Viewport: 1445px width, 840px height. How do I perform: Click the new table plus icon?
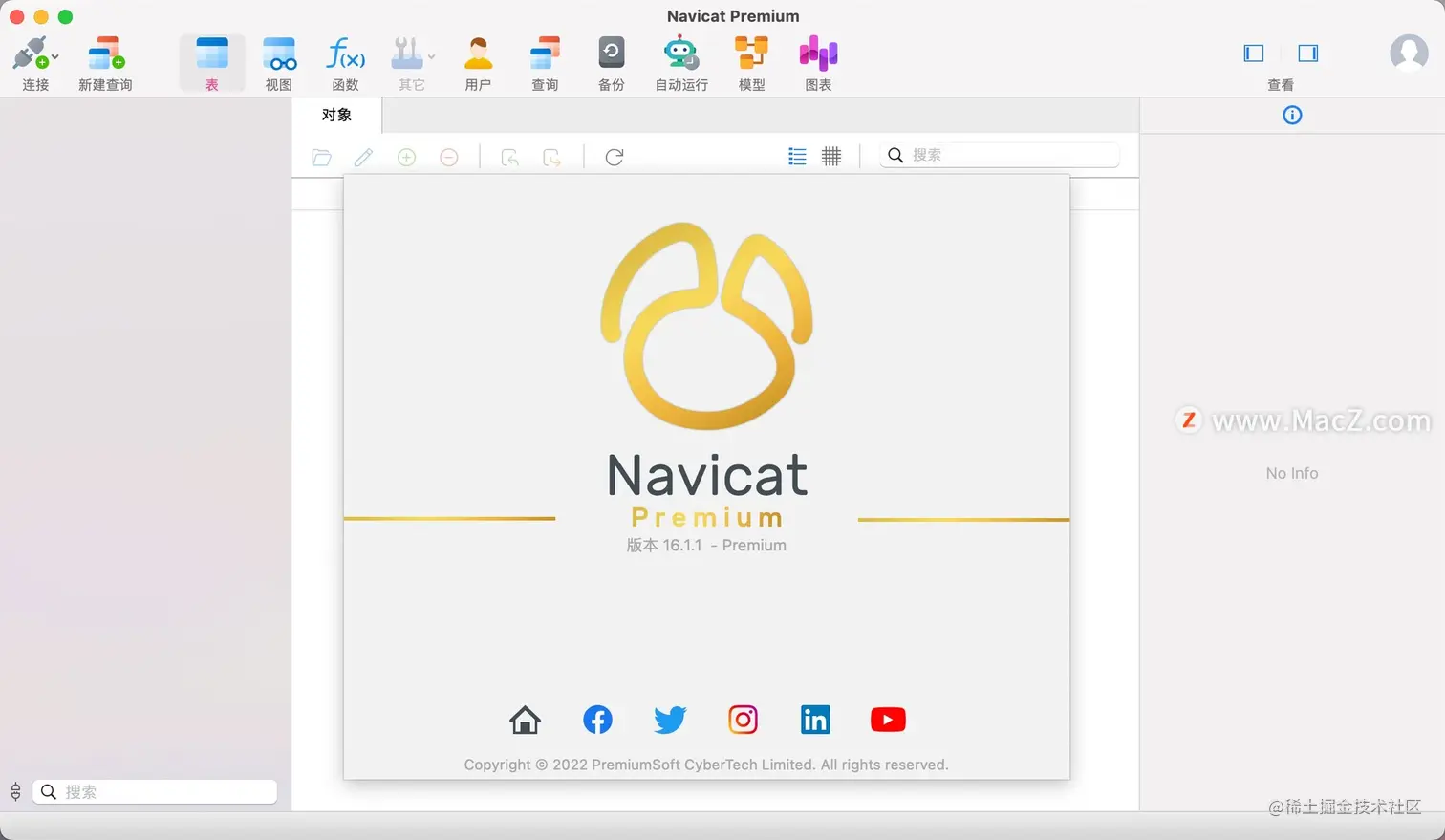[x=407, y=158]
